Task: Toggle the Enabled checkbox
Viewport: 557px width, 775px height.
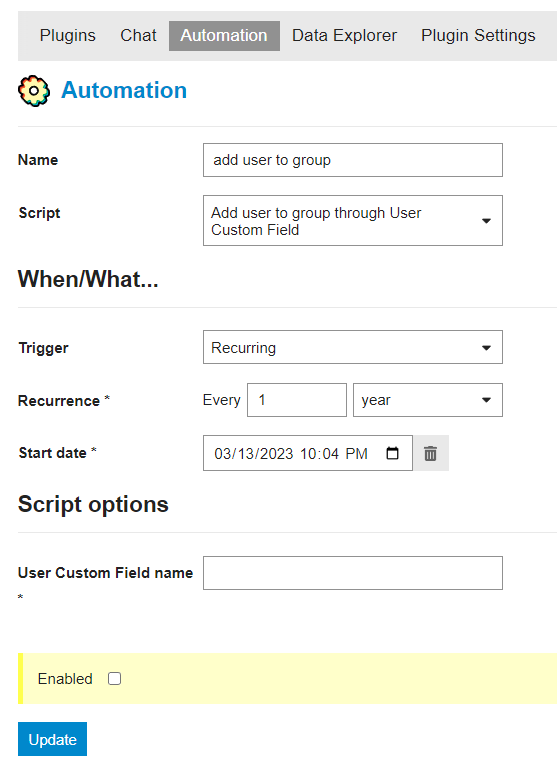Action: click(115, 679)
